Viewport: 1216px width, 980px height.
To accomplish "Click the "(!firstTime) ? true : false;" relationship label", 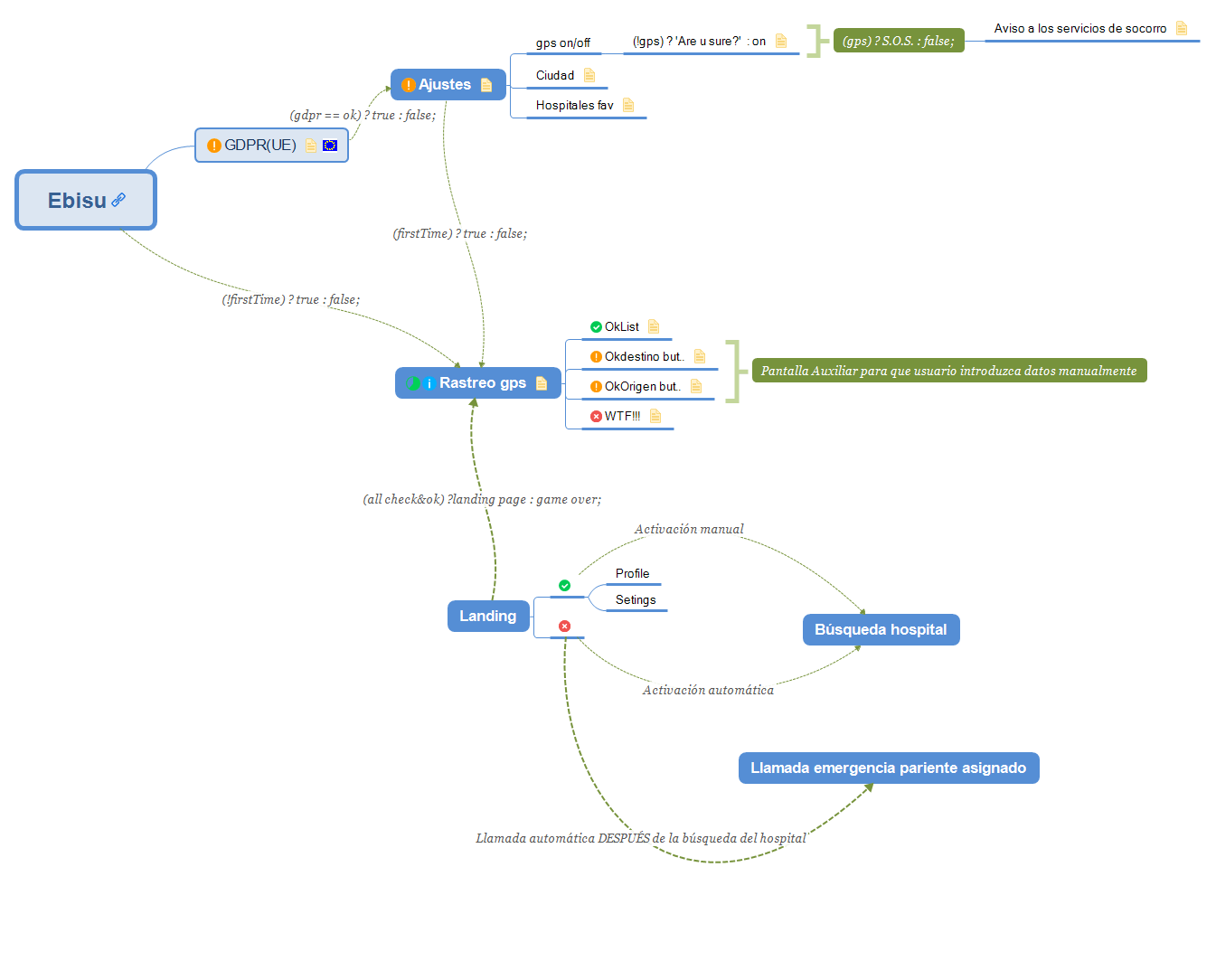I will [x=291, y=300].
